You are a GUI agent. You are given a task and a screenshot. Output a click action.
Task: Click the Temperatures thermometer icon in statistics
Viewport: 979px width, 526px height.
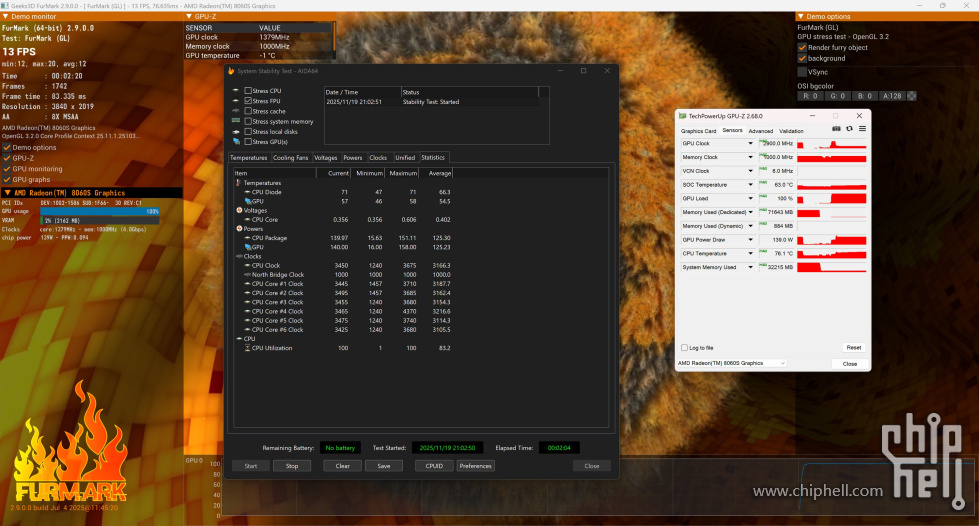coord(238,183)
